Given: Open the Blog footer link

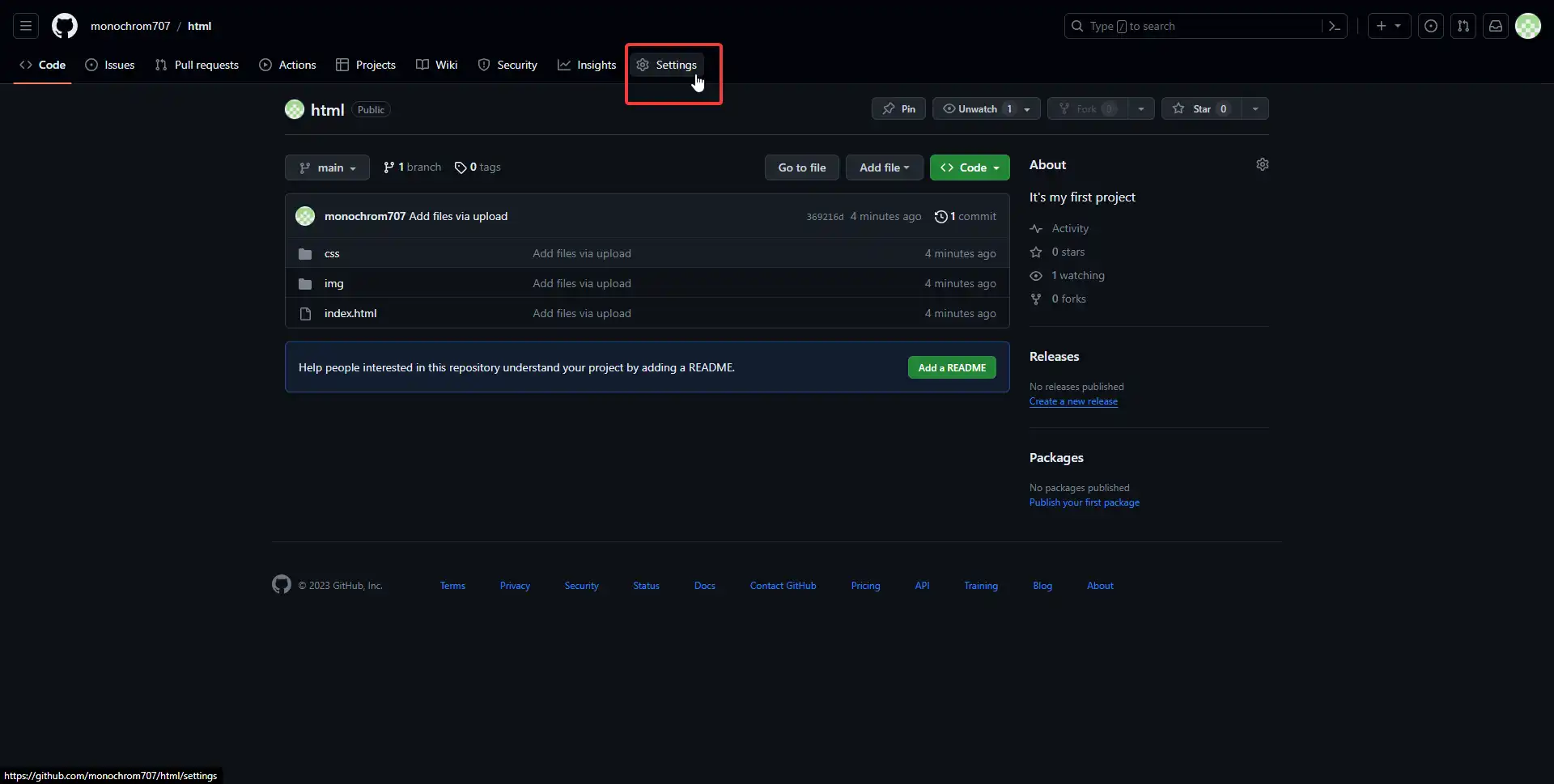Looking at the screenshot, I should point(1042,586).
